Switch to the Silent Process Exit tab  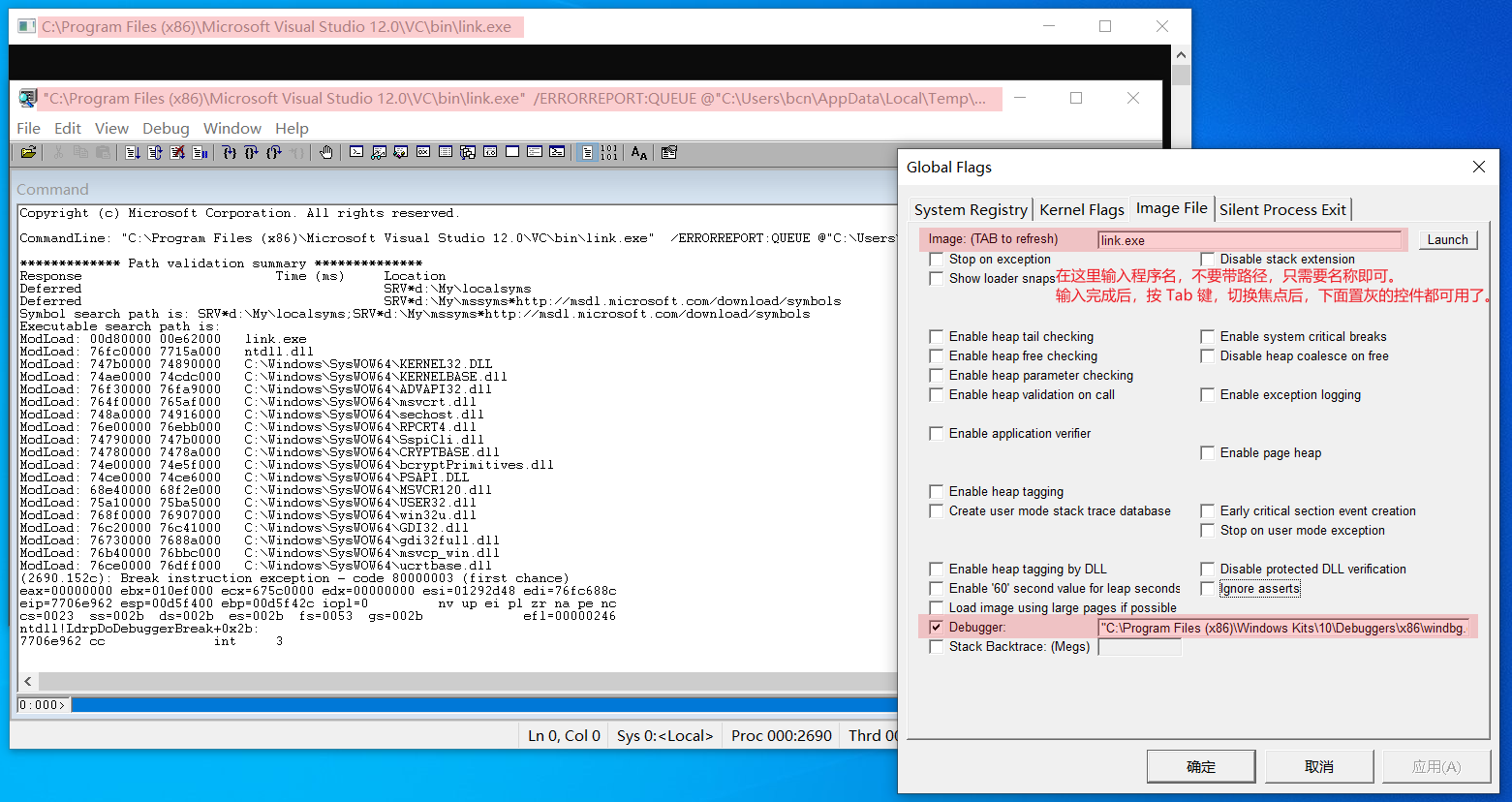[x=1282, y=209]
